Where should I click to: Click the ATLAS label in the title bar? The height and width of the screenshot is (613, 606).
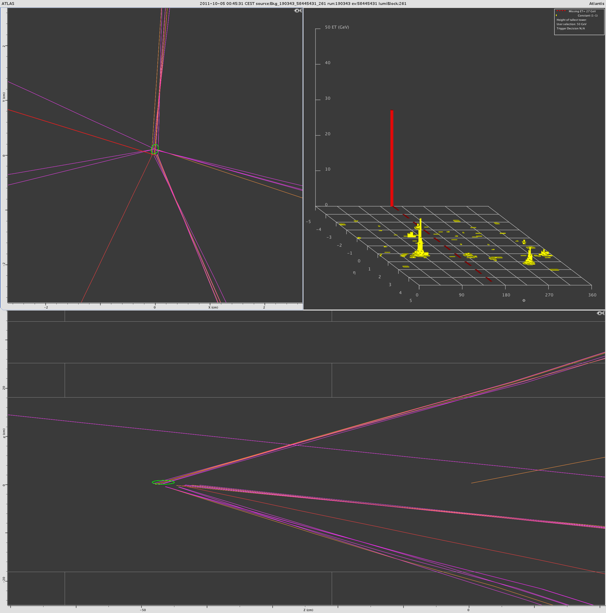(9, 3)
